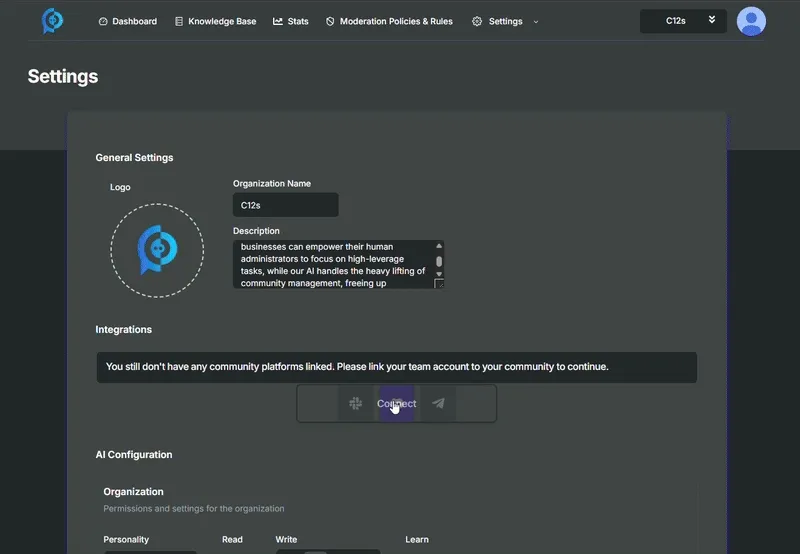Image resolution: width=800 pixels, height=554 pixels.
Task: Open the user profile avatar
Action: (x=751, y=21)
